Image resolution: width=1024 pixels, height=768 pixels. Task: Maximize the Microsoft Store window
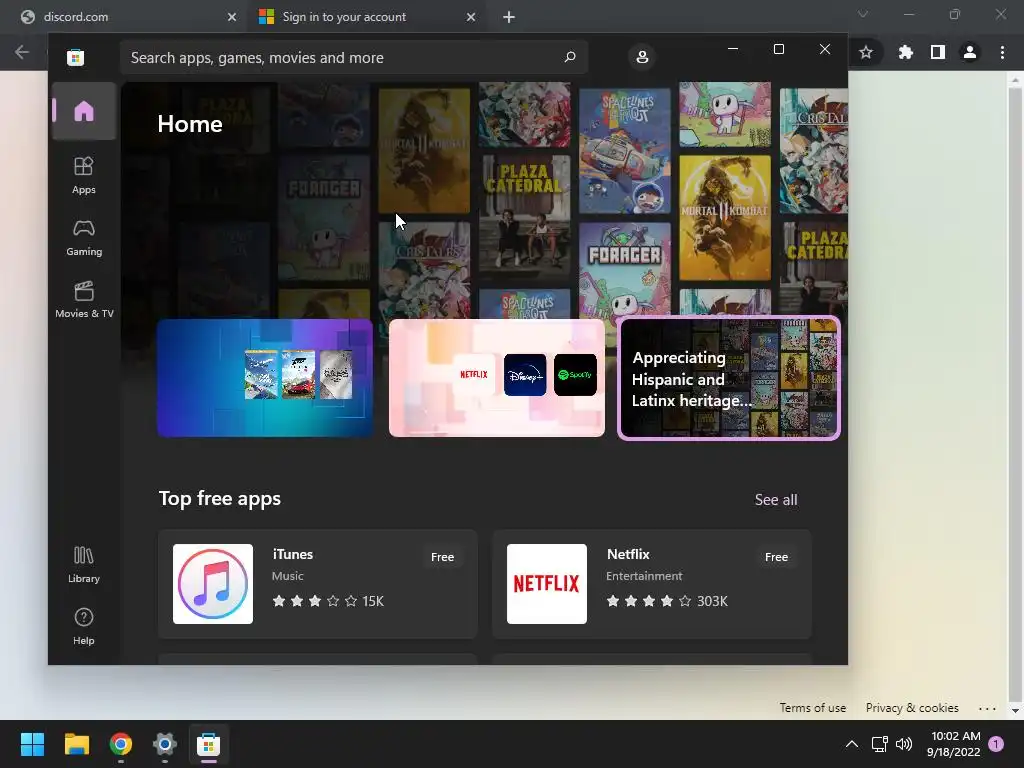778,49
